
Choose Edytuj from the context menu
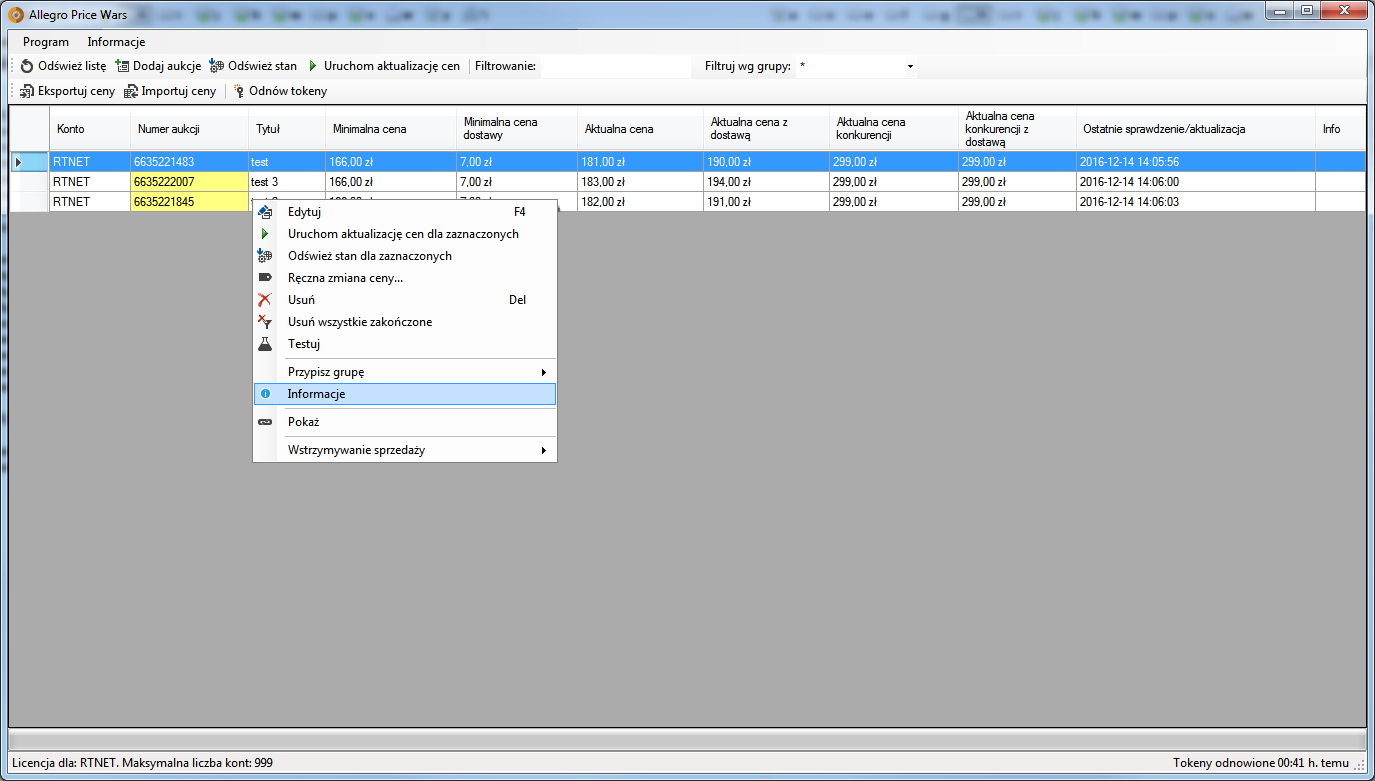coord(405,212)
